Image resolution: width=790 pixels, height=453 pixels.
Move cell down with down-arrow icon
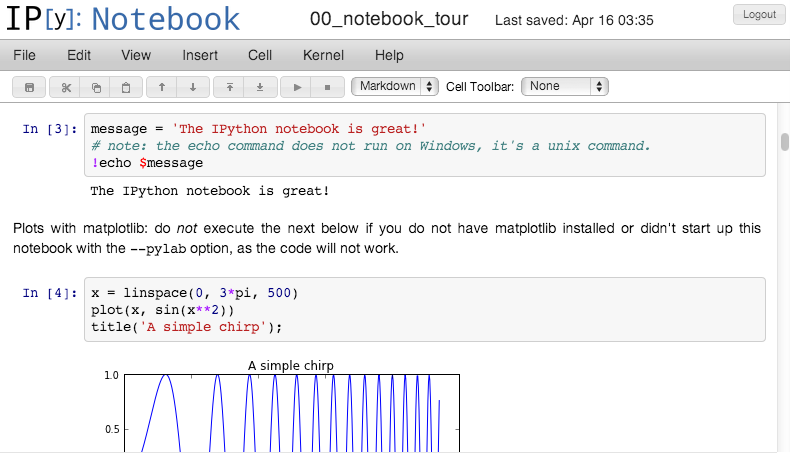192,87
